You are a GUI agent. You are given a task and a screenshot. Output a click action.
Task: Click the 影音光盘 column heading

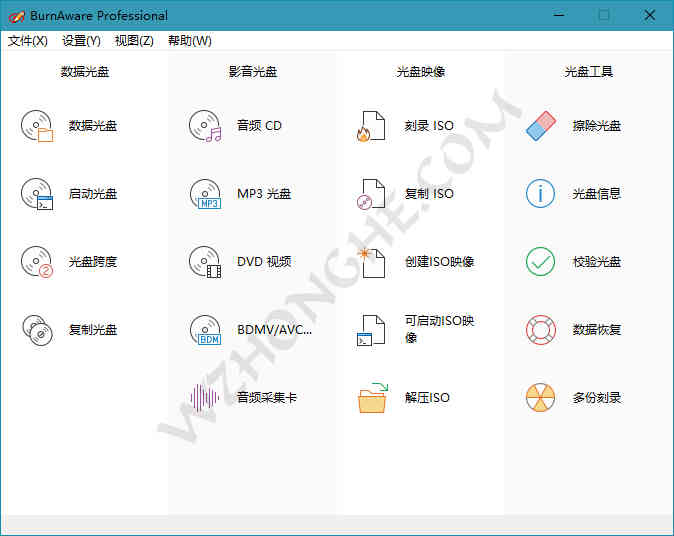coord(253,72)
